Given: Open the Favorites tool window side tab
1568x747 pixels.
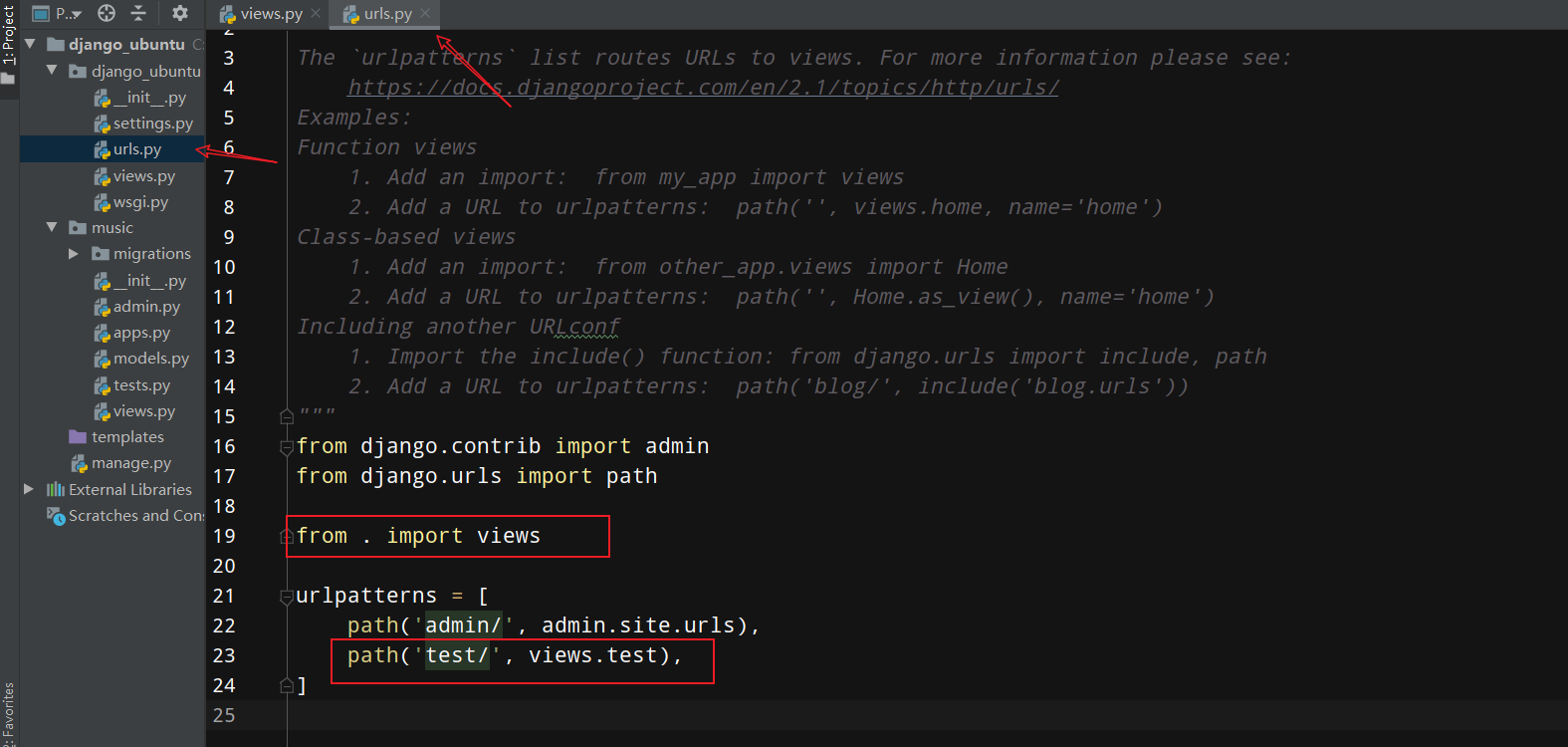Looking at the screenshot, I should point(9,715).
